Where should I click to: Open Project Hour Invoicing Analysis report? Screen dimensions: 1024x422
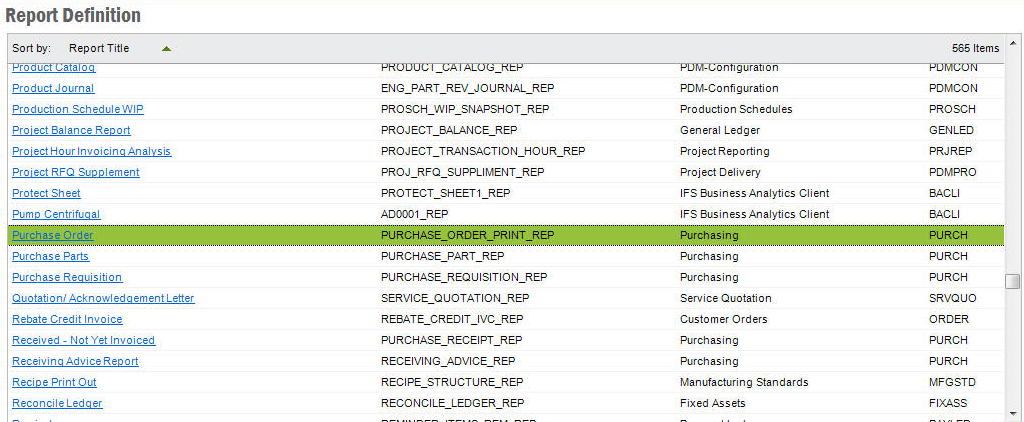point(91,151)
